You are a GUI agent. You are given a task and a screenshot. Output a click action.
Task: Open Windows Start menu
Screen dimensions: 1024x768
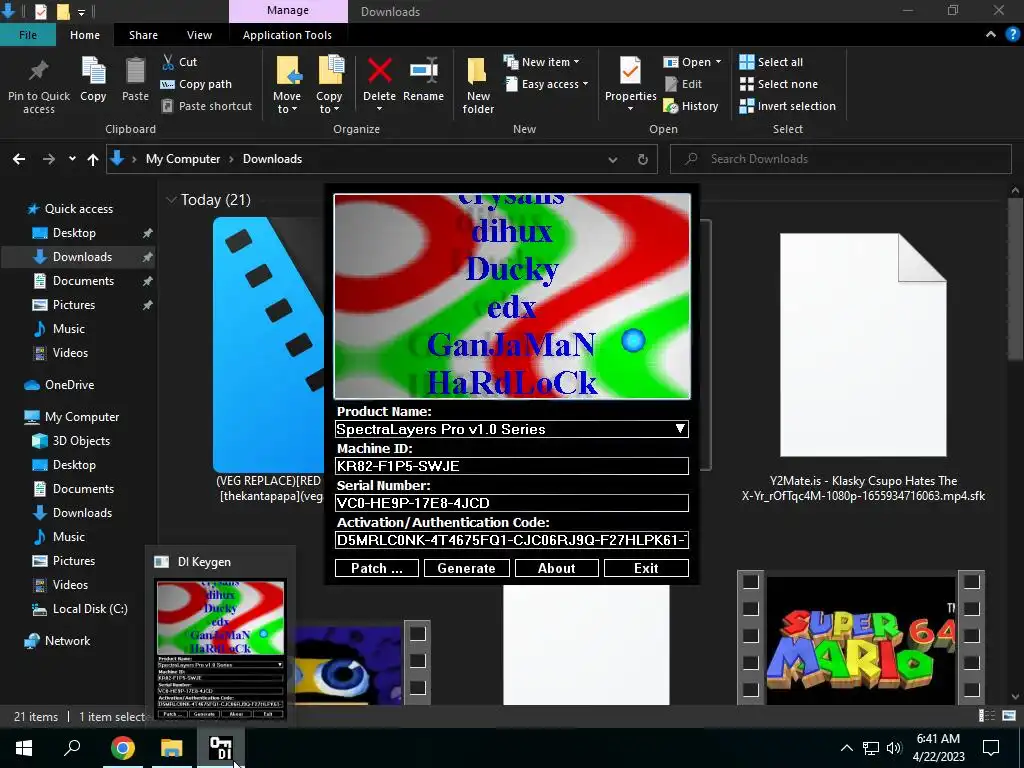24,748
